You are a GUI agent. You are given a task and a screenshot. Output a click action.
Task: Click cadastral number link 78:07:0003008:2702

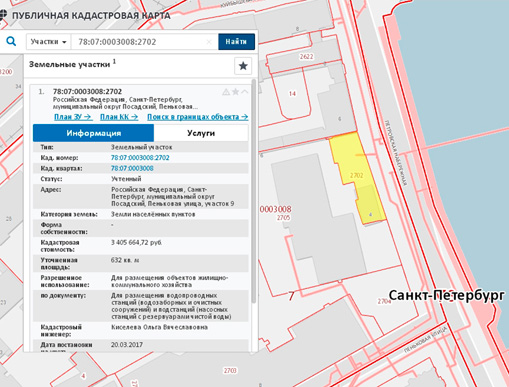tap(140, 158)
